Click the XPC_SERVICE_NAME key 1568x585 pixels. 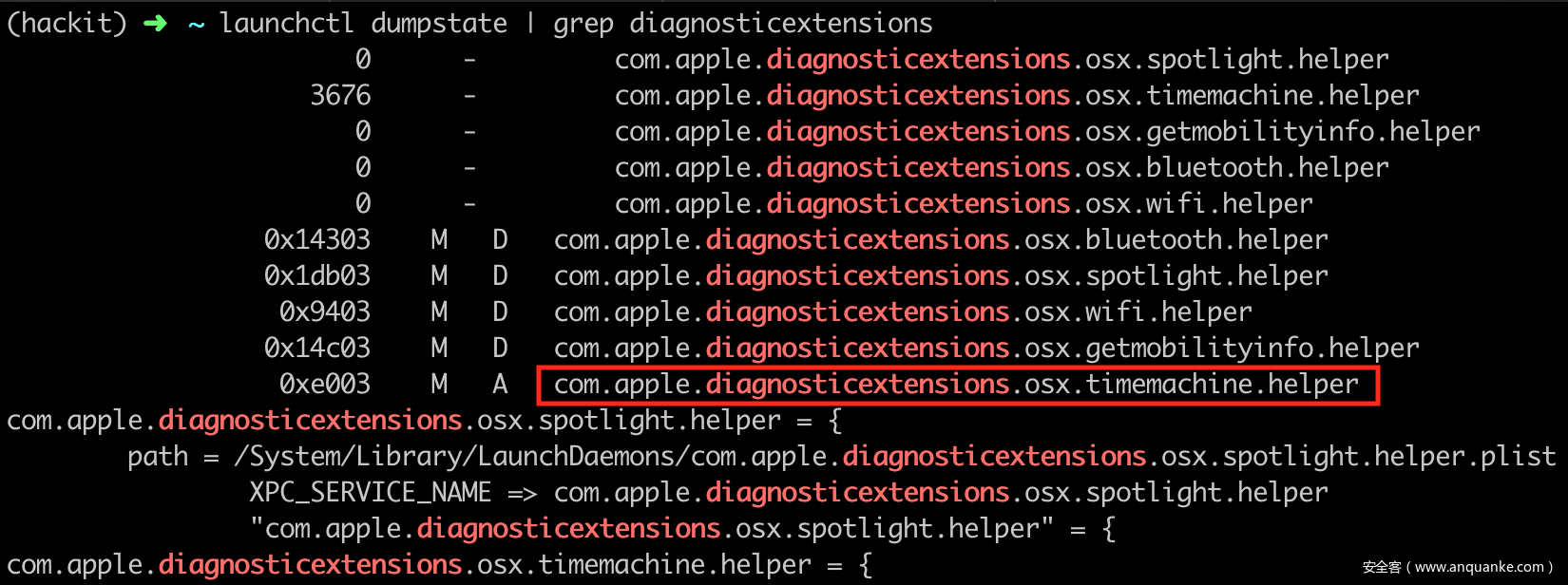pyautogui.click(x=371, y=493)
